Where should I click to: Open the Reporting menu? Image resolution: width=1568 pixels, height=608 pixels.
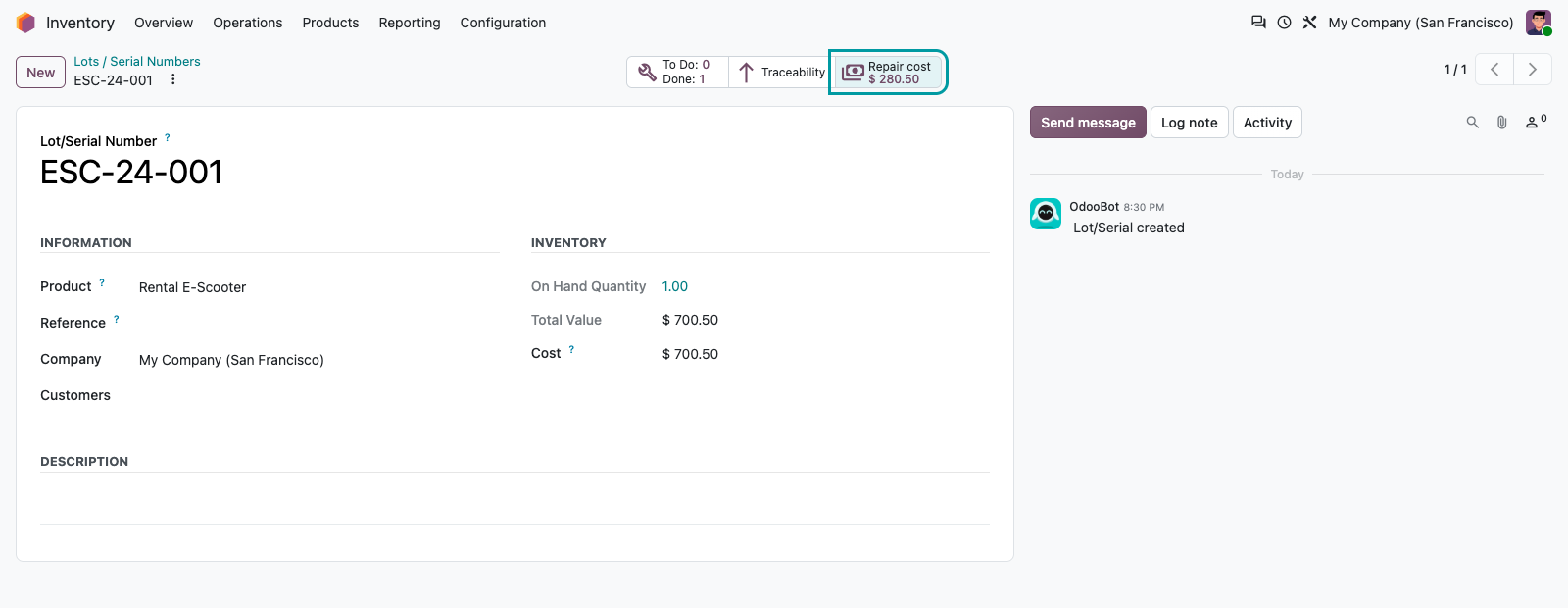tap(410, 23)
